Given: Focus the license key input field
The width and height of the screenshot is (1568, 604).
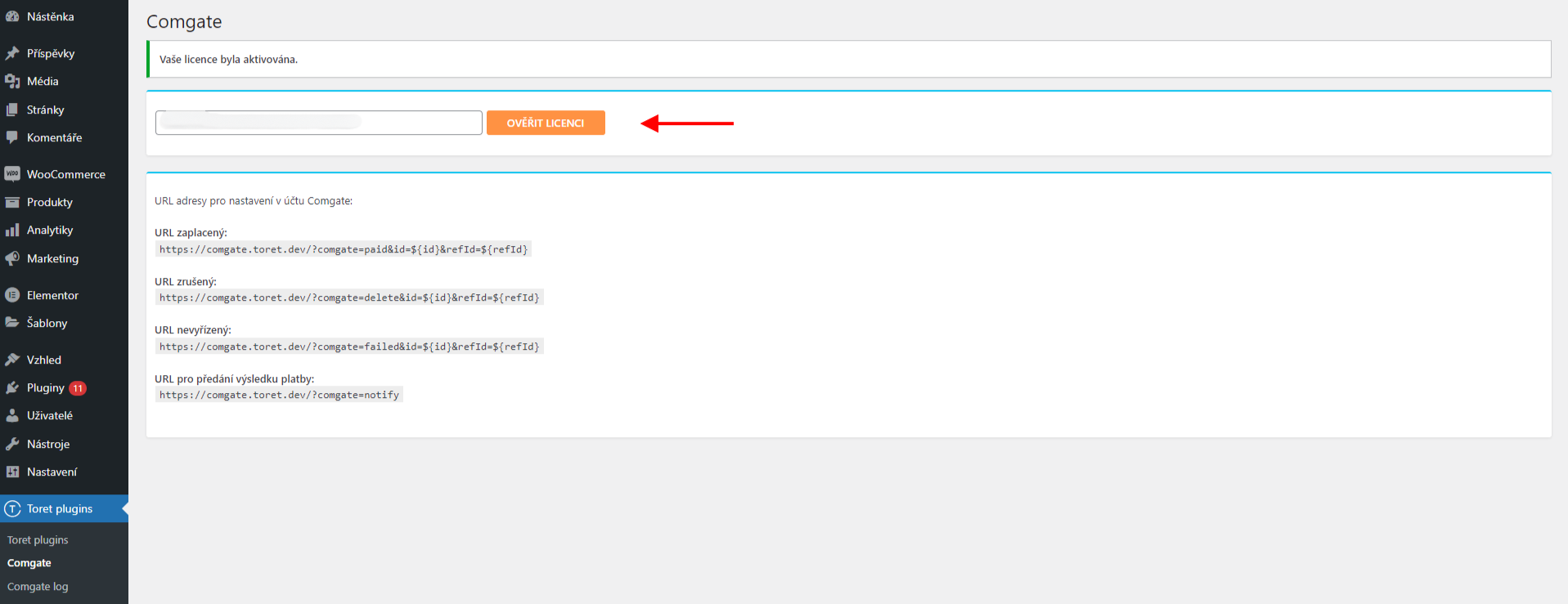Looking at the screenshot, I should pos(318,123).
